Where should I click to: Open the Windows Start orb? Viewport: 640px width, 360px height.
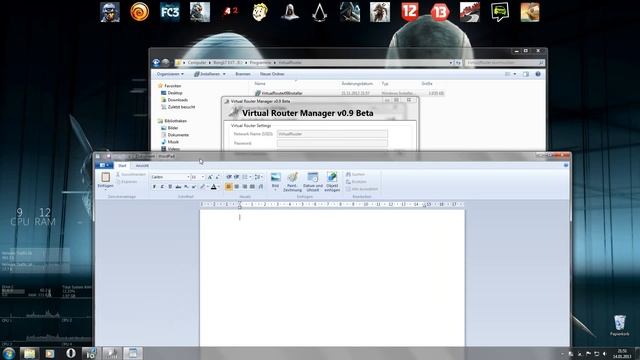9,353
